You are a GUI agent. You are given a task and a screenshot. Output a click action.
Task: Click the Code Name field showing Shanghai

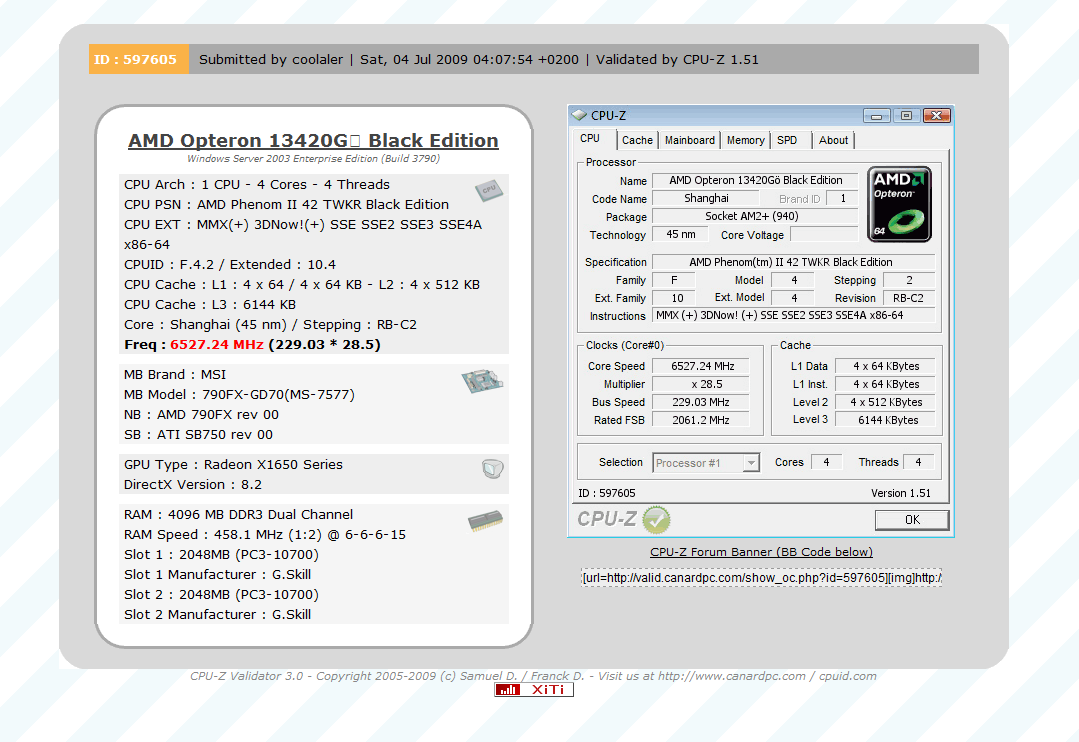click(705, 198)
